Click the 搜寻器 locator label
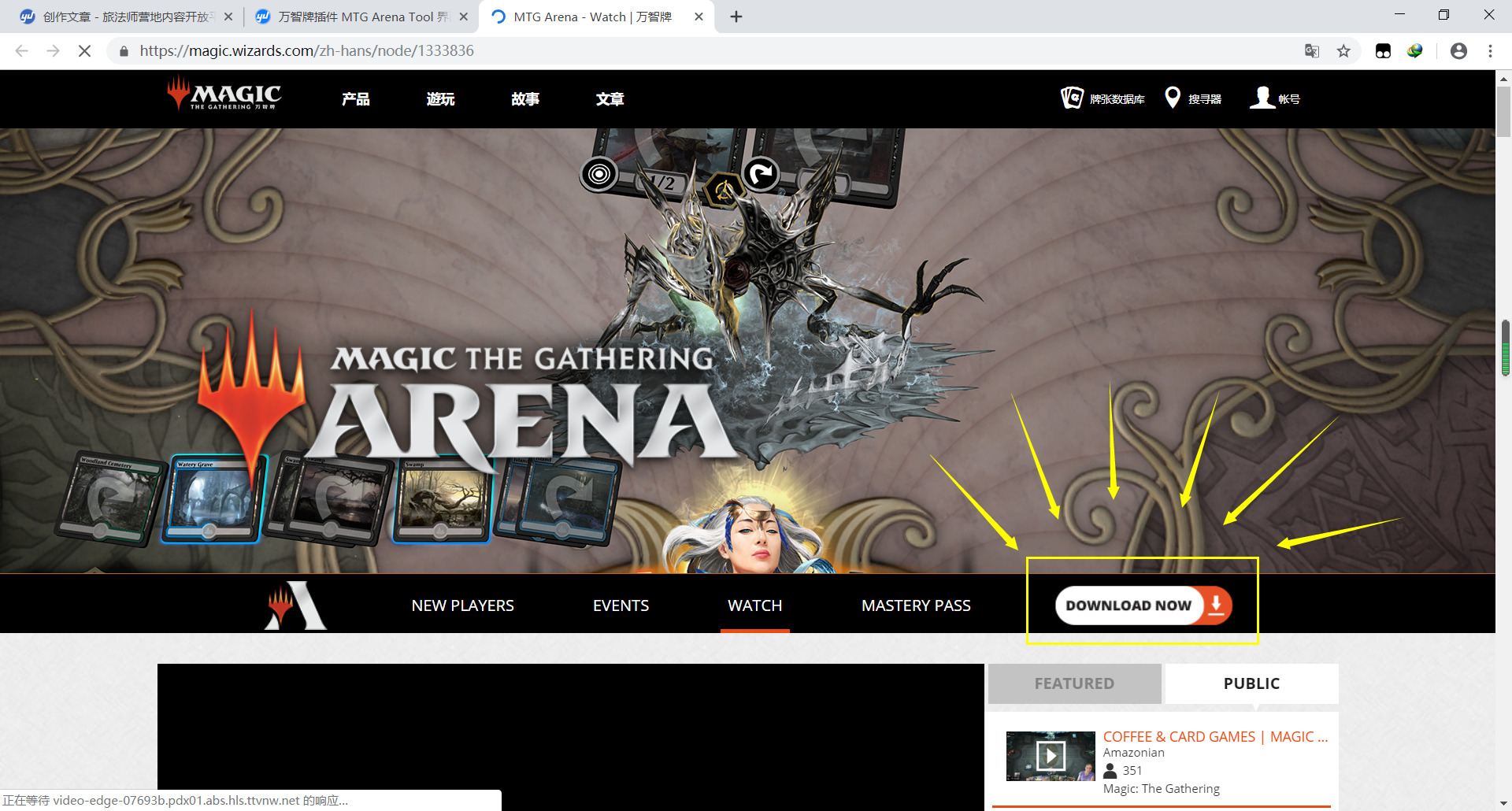 [x=1205, y=99]
